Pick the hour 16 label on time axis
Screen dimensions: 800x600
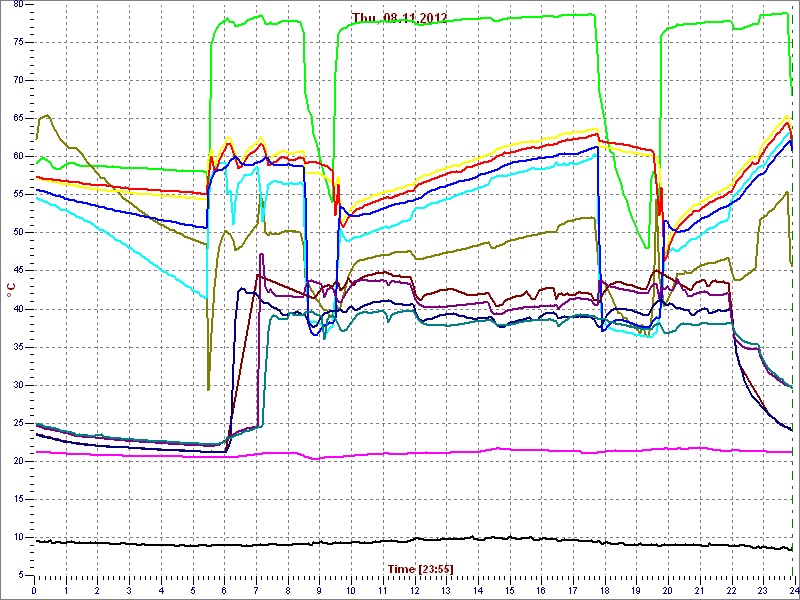[x=540, y=590]
